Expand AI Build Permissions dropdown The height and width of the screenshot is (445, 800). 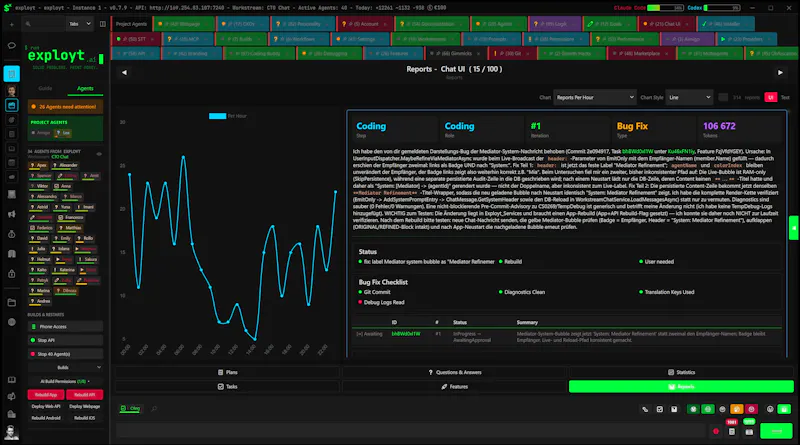point(65,381)
